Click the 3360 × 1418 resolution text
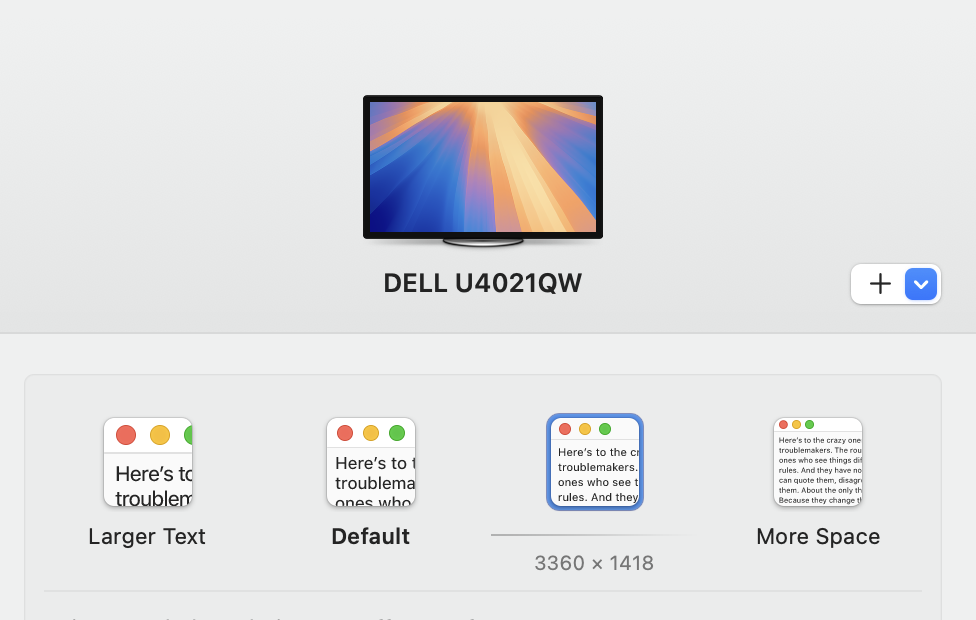 click(594, 563)
